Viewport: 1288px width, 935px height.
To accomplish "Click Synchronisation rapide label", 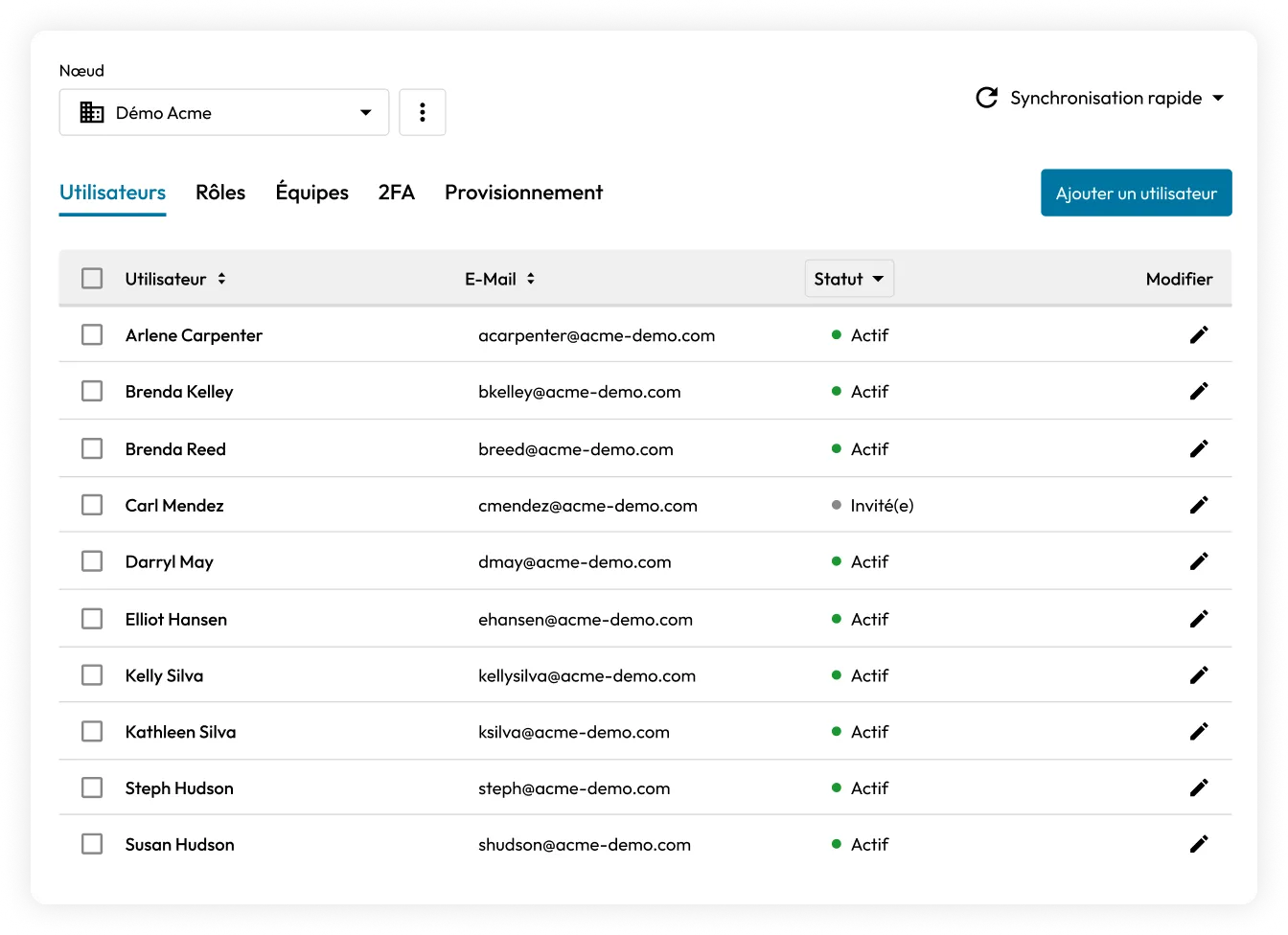I will pos(1106,98).
